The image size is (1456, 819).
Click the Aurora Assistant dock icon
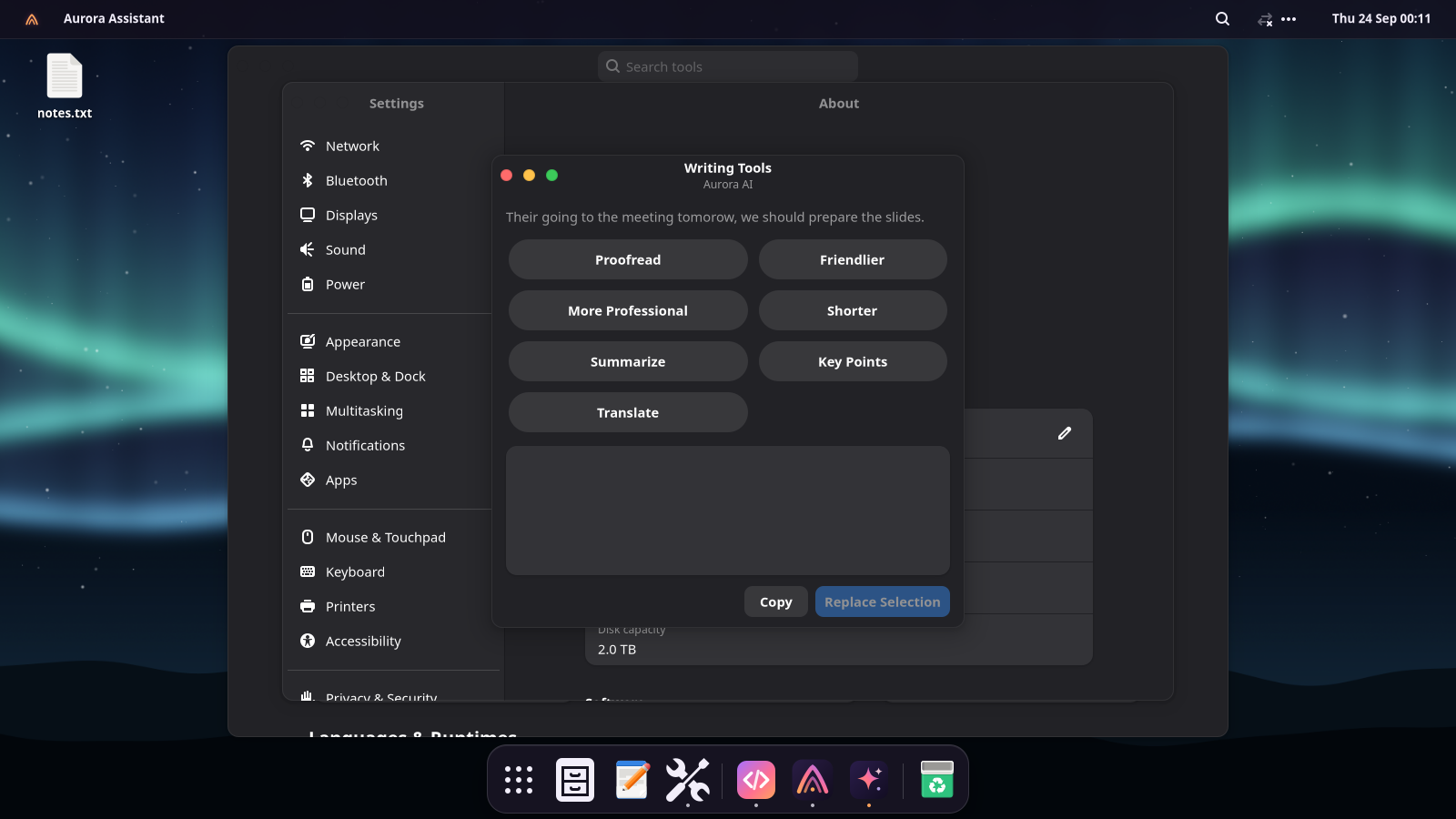click(813, 780)
